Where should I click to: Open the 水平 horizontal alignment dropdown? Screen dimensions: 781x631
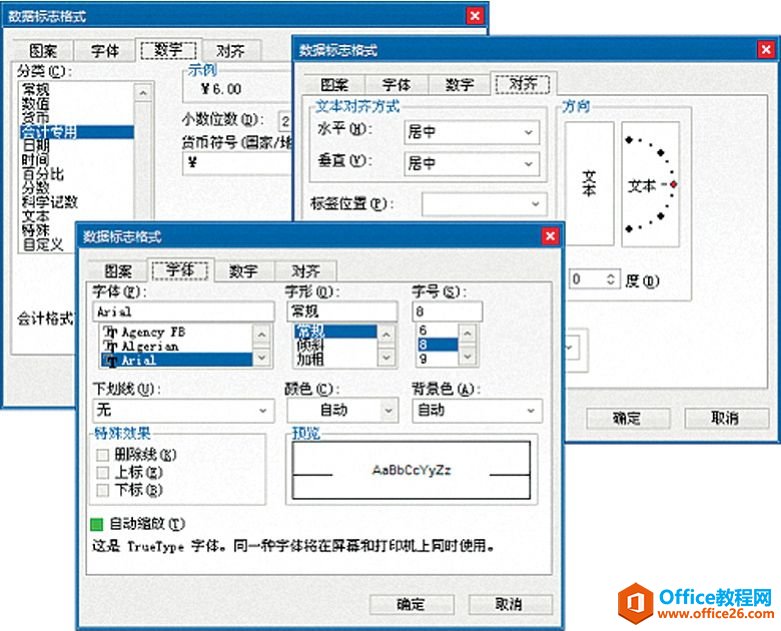471,132
